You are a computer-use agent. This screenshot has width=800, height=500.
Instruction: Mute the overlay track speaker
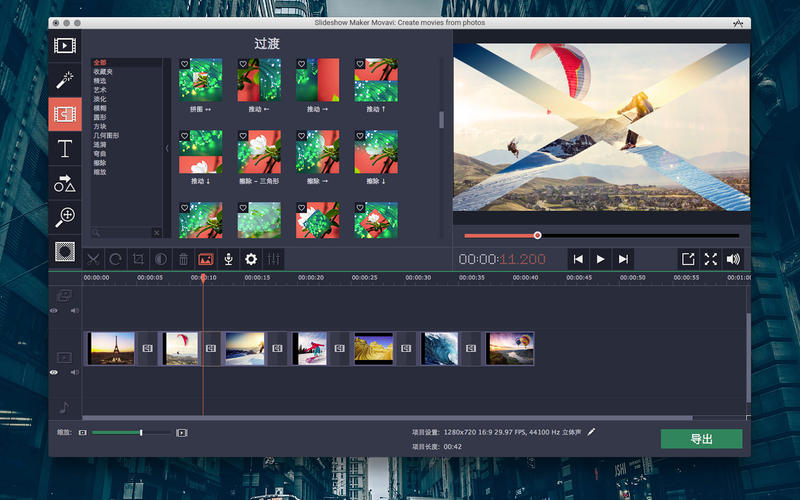click(x=75, y=310)
